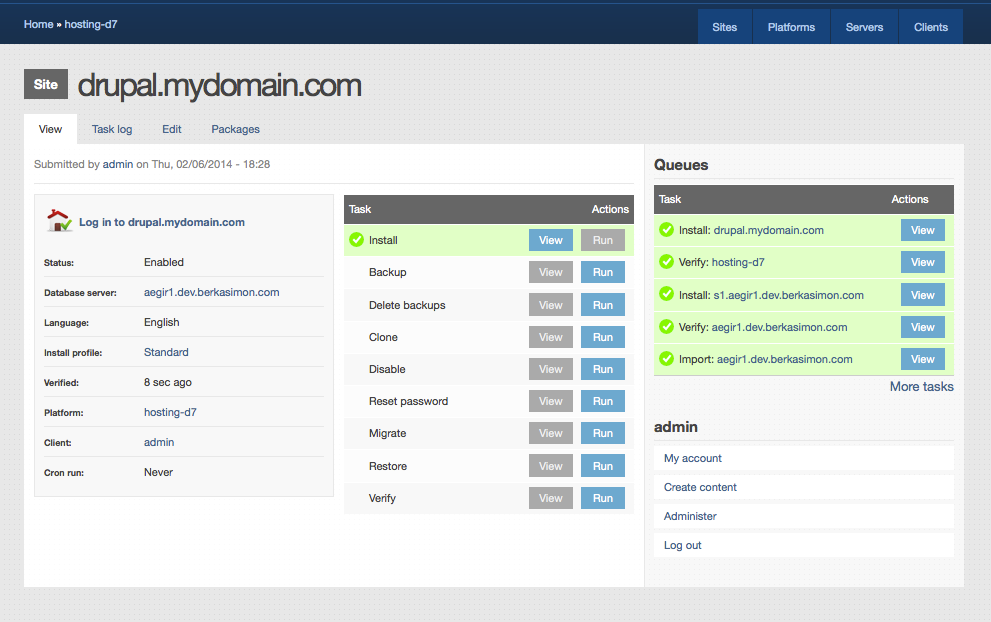View queue task Install: s1.aegir1.dev.berkasimon.com

click(x=923, y=295)
